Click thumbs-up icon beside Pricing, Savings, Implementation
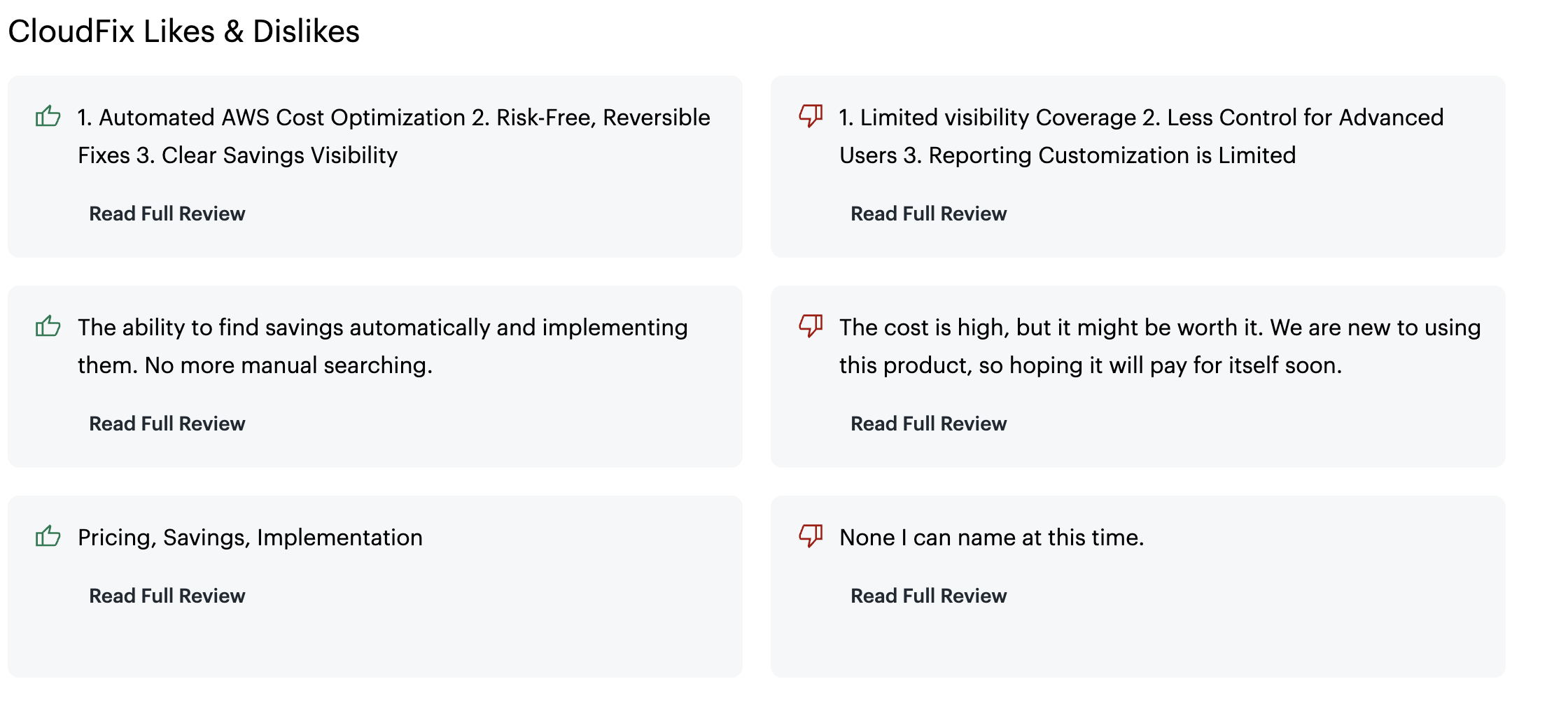This screenshot has width=1568, height=707. [48, 536]
